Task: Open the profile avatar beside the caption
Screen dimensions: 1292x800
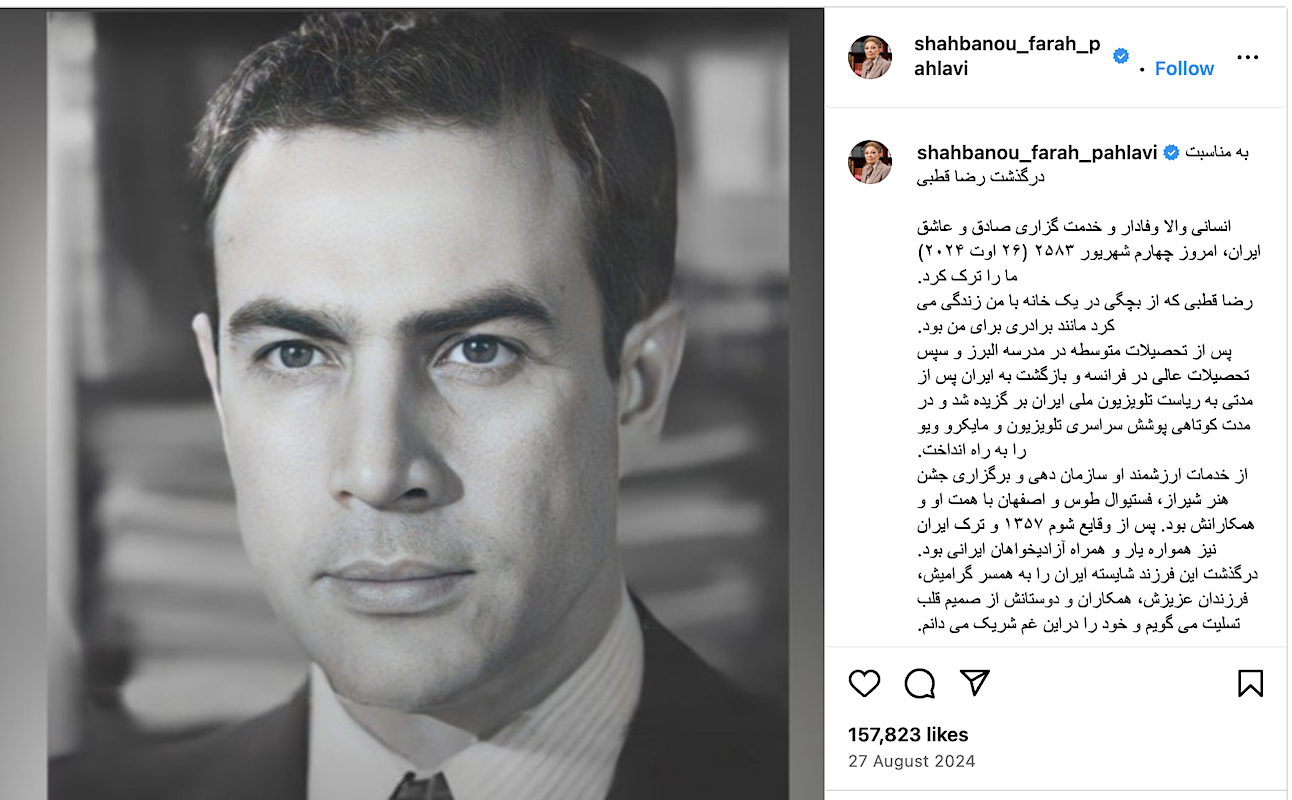Action: [870, 162]
